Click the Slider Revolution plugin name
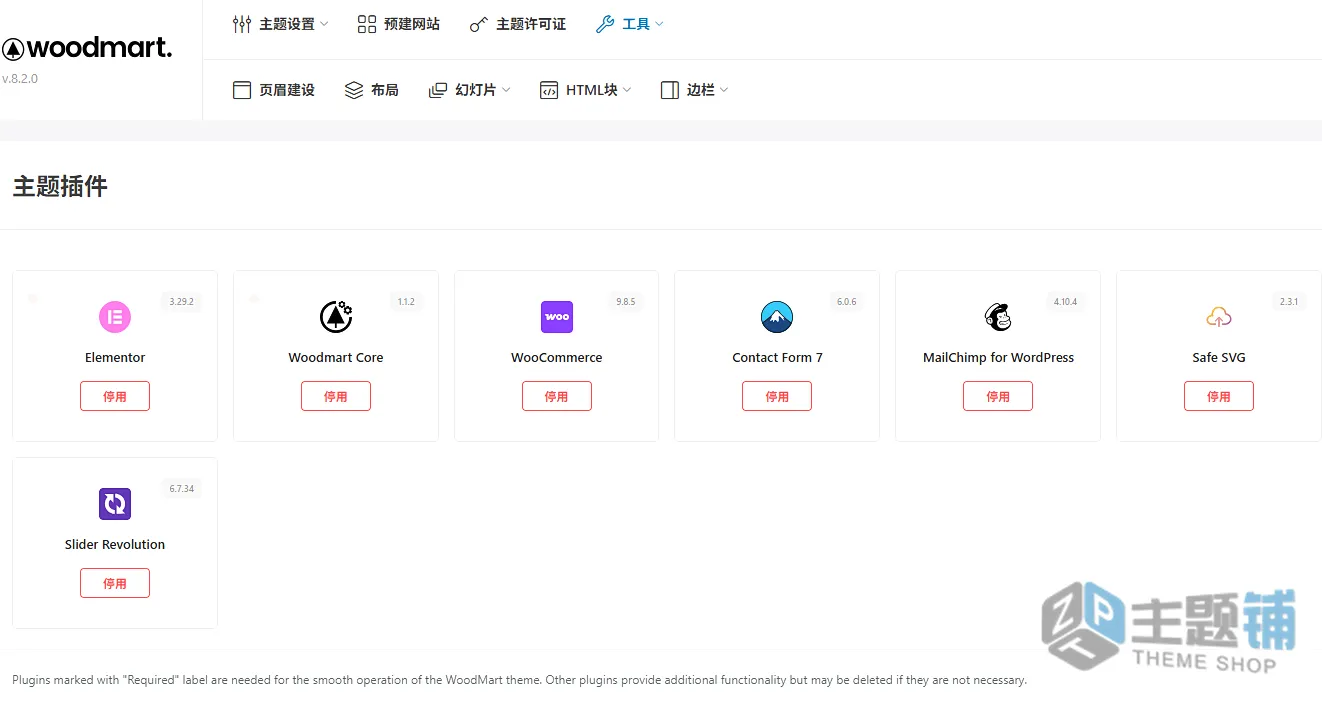This screenshot has width=1322, height=701. click(115, 544)
